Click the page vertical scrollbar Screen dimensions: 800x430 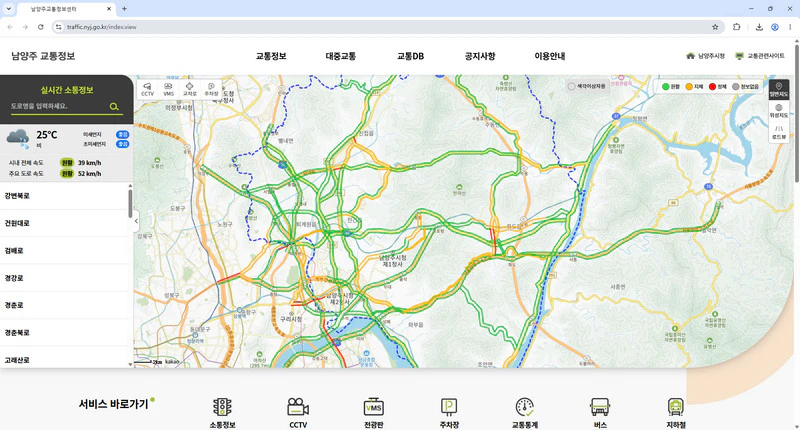point(796,113)
